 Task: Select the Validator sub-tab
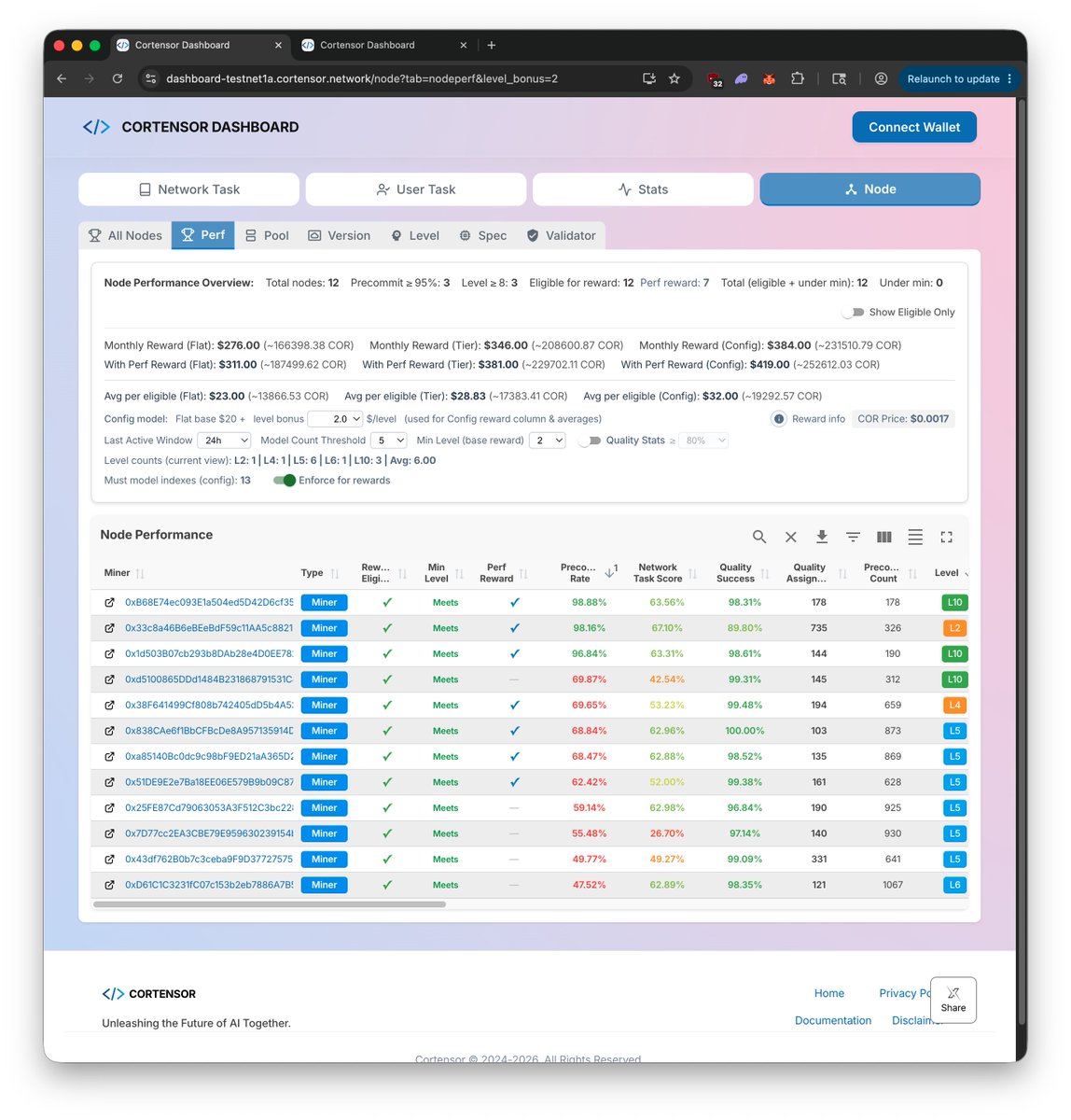pos(561,235)
